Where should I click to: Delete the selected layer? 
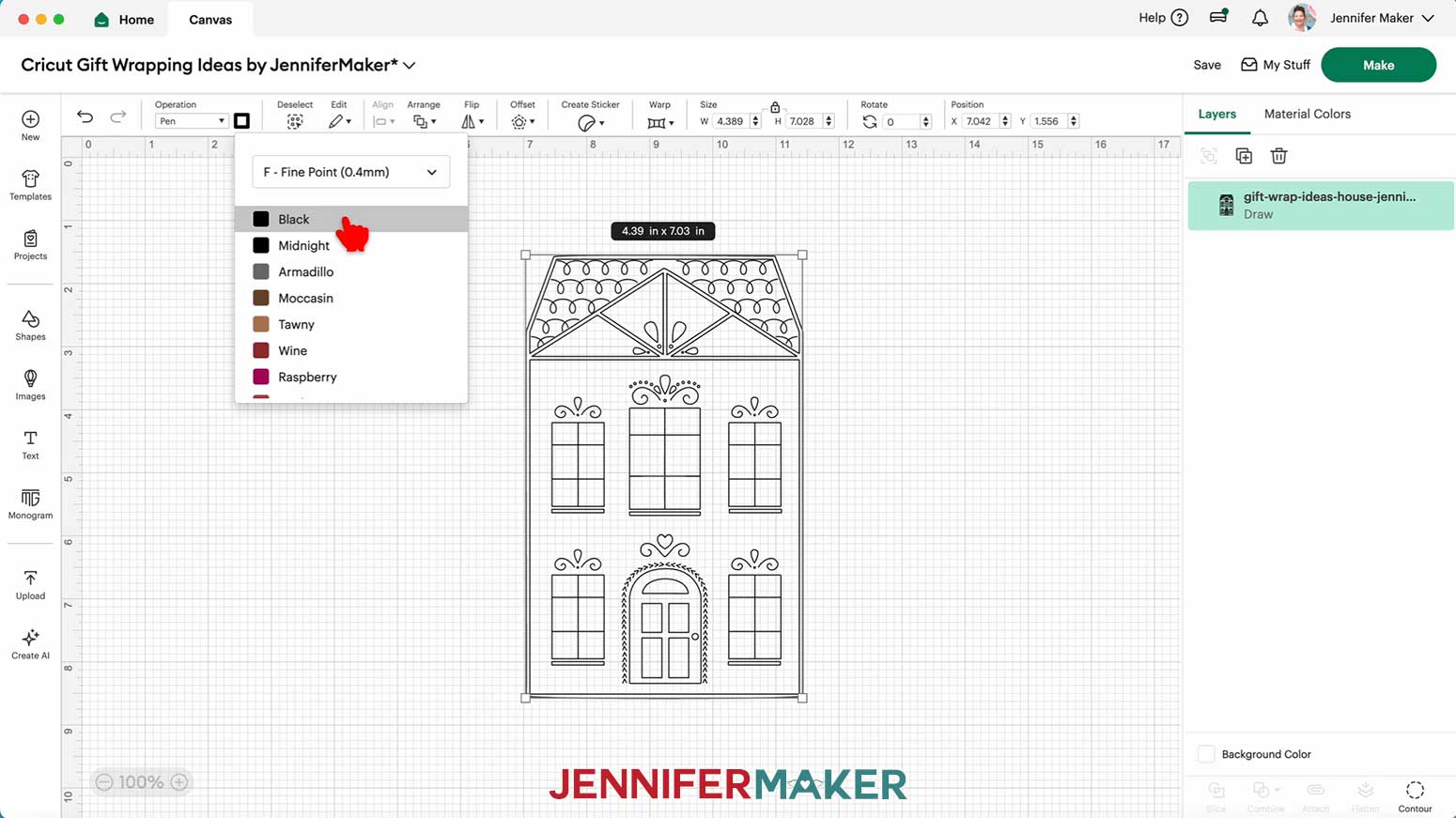coord(1278,156)
